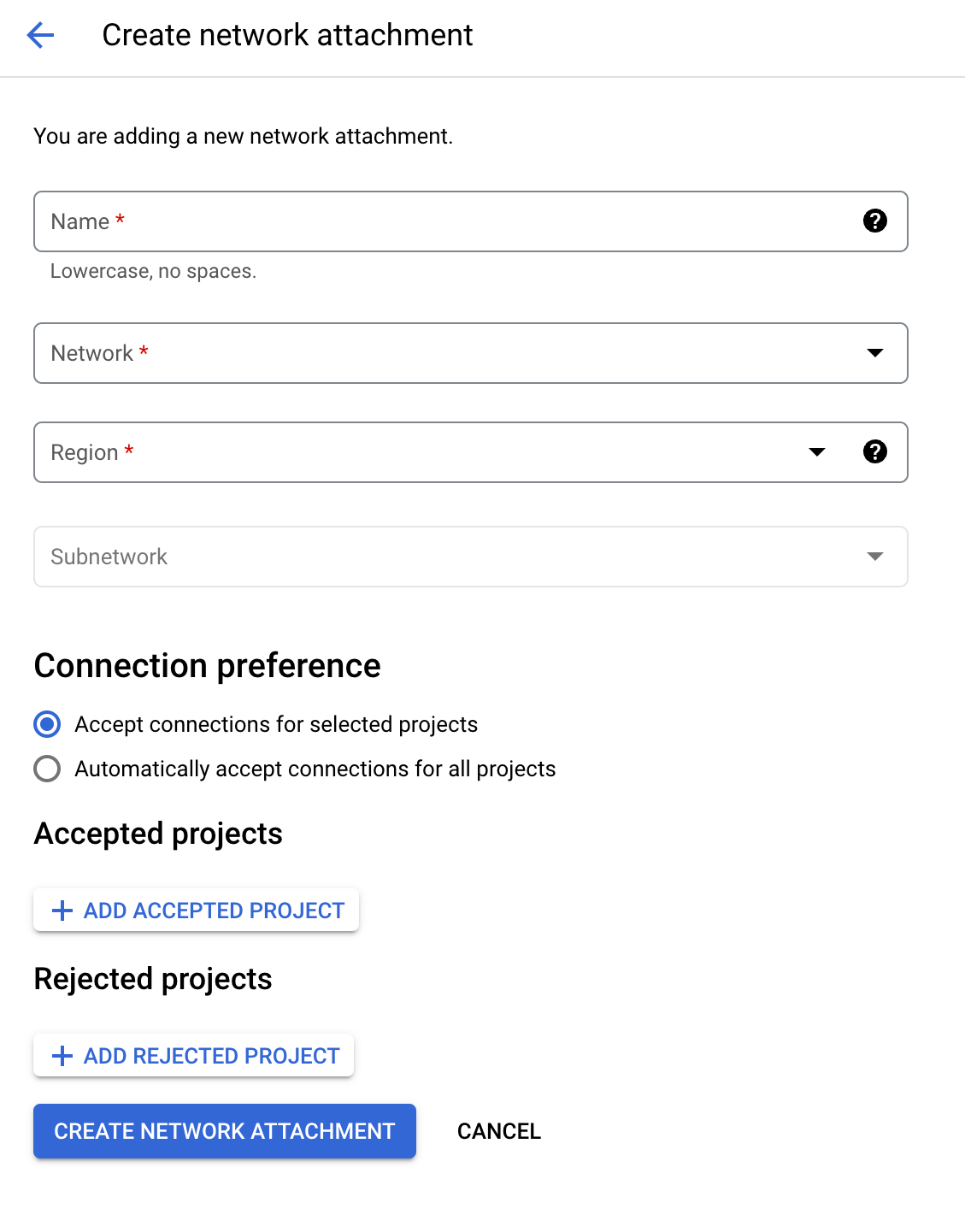Go back using the blue arrow icon
This screenshot has width=965, height=1232.
[x=40, y=35]
